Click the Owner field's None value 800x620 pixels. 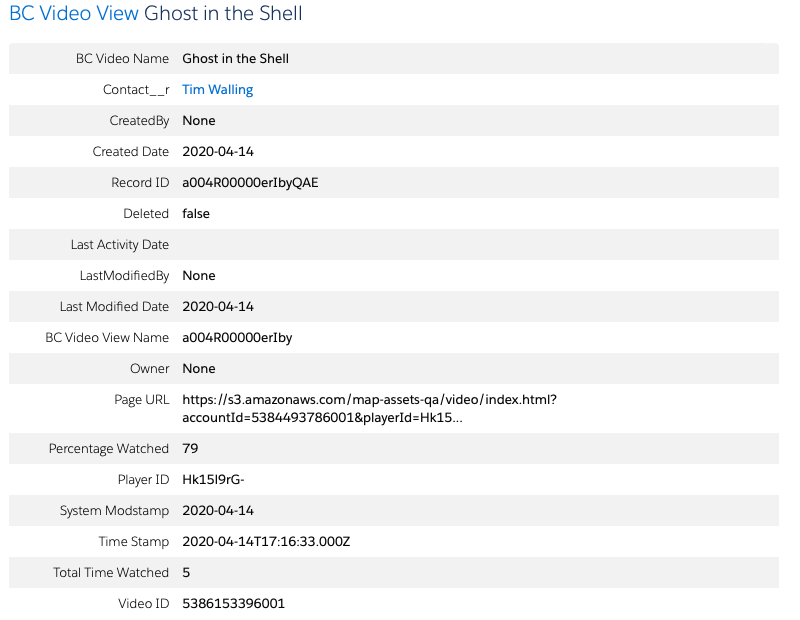(x=198, y=369)
